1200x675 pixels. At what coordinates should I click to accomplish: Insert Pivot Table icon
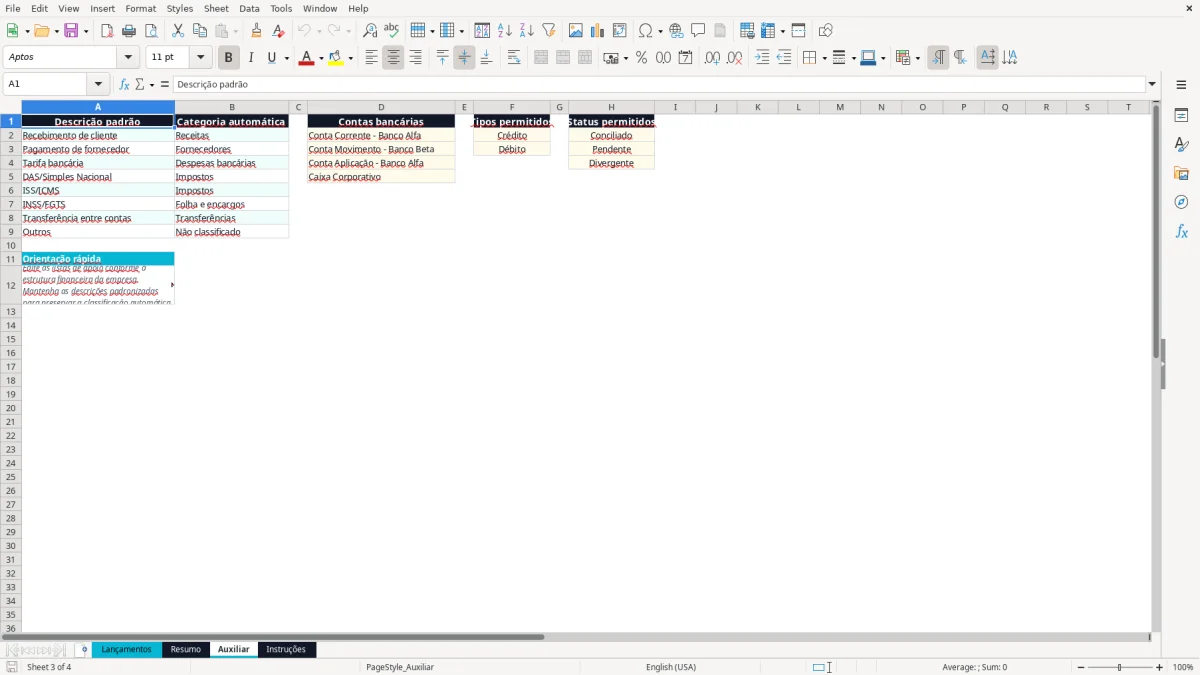point(620,31)
